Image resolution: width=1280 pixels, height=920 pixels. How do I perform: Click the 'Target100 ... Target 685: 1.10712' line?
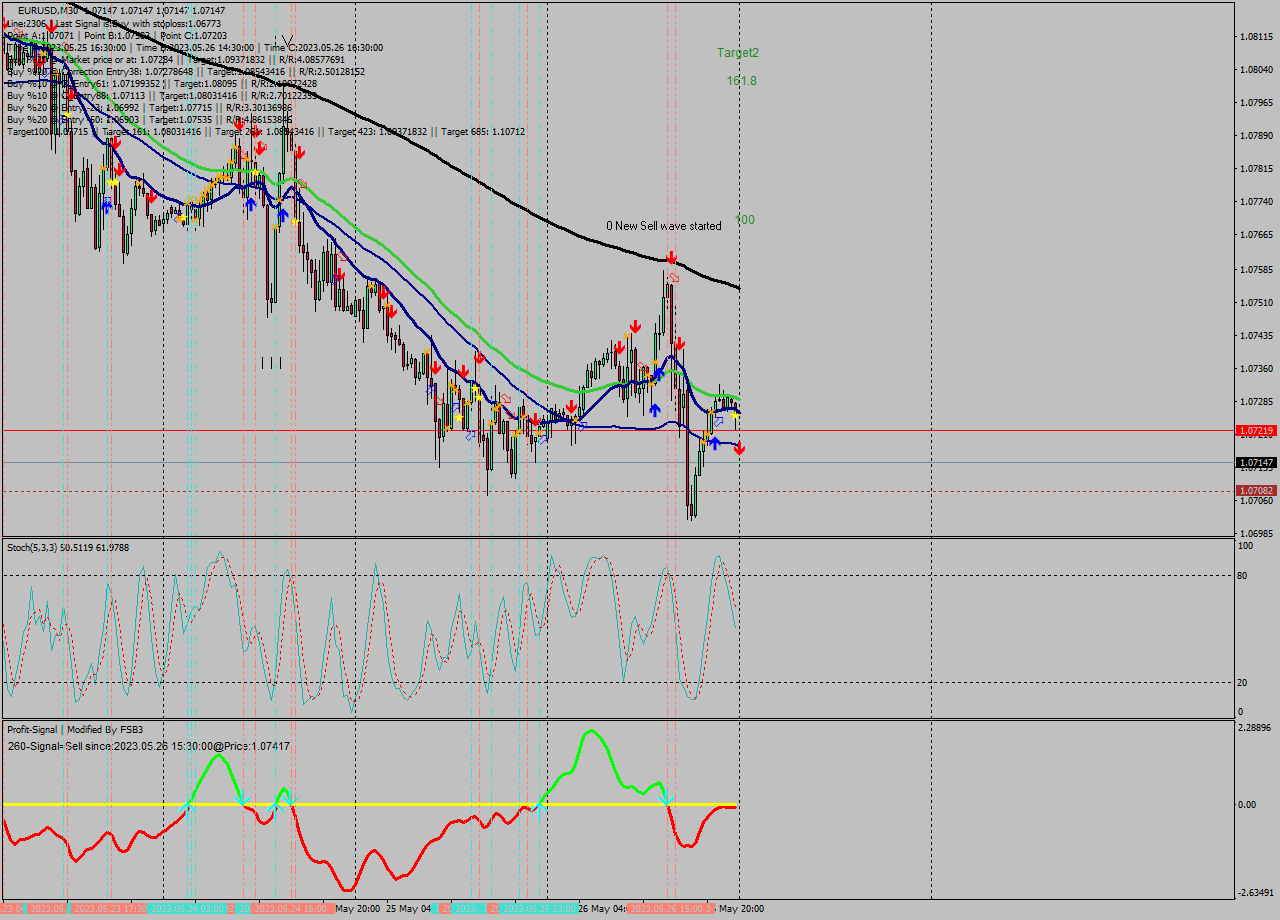click(x=265, y=131)
